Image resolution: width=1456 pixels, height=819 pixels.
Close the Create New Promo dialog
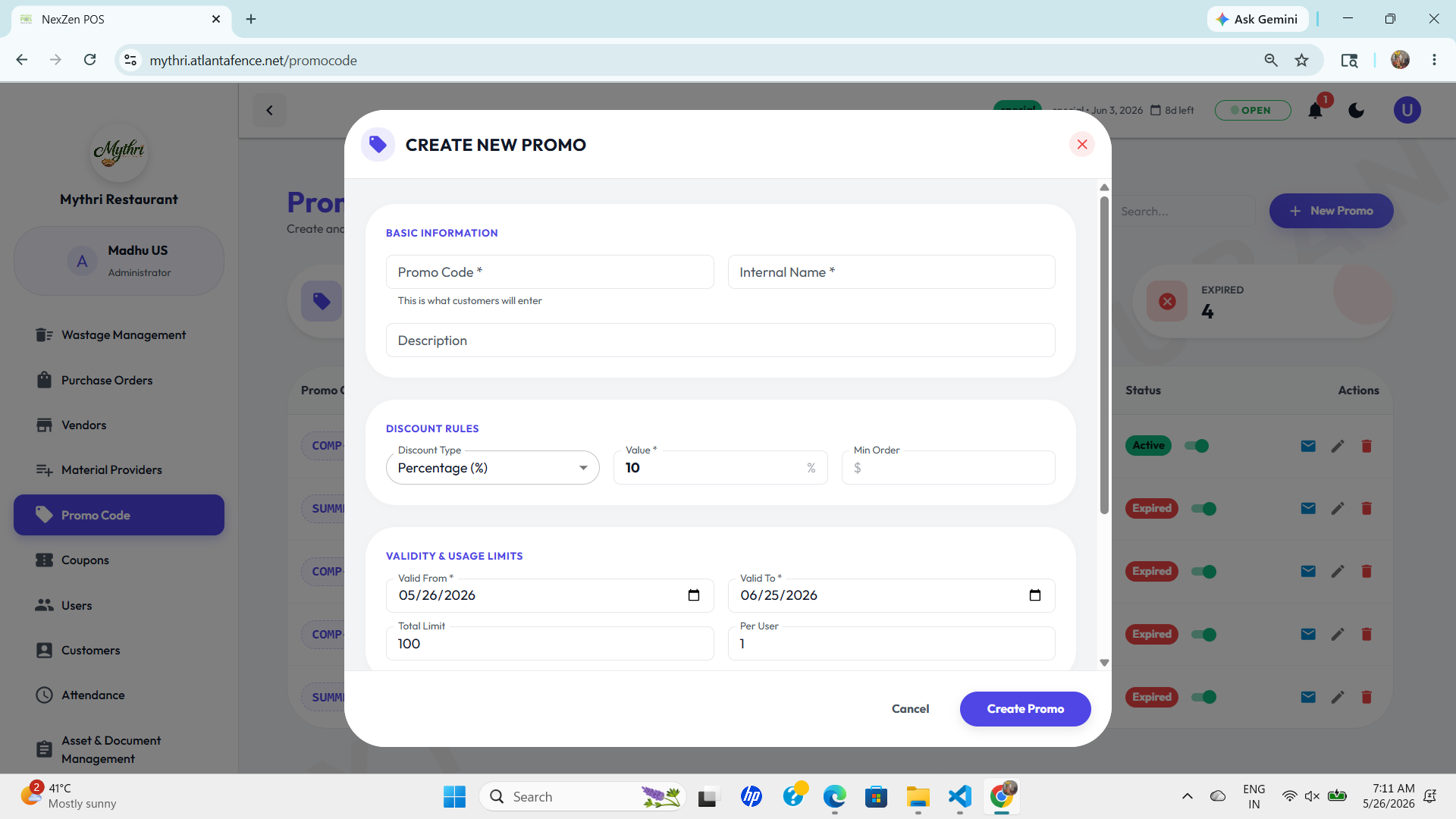click(1082, 144)
